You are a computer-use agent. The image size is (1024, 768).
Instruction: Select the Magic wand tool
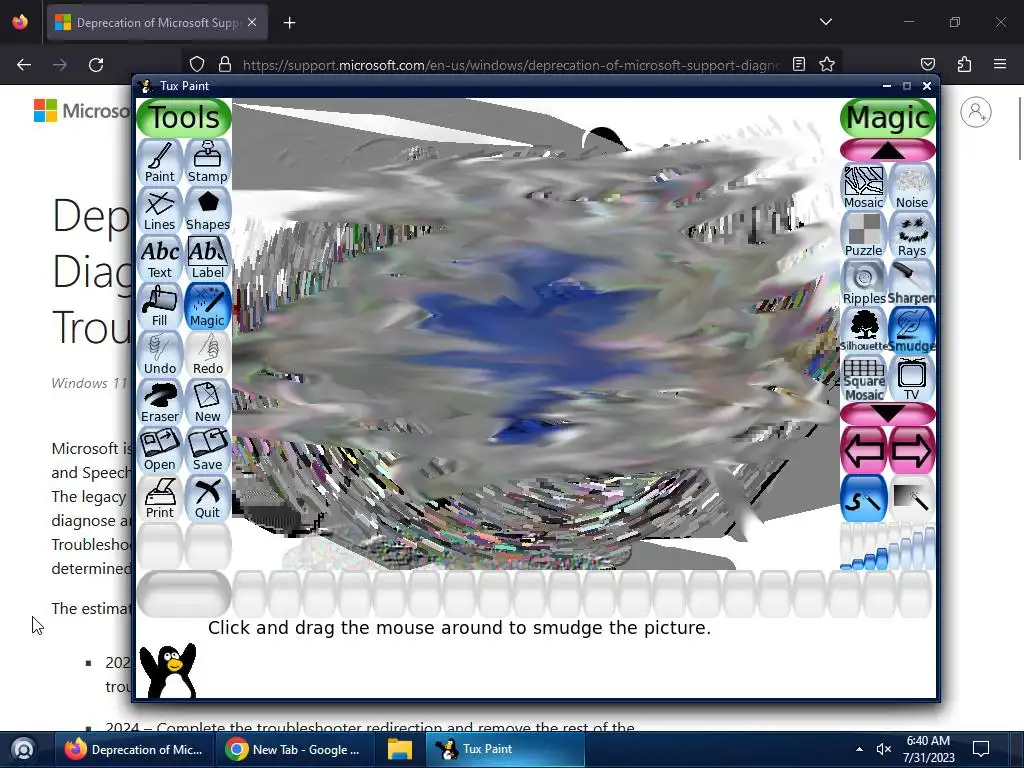[208, 306]
